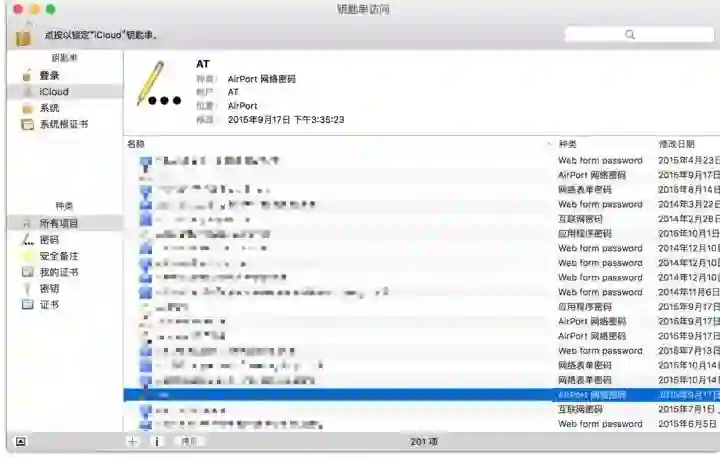Select the 网络表单密码 row dated 2015年8月14日
Screen dimensions: 720x458
pyautogui.click(x=422, y=190)
